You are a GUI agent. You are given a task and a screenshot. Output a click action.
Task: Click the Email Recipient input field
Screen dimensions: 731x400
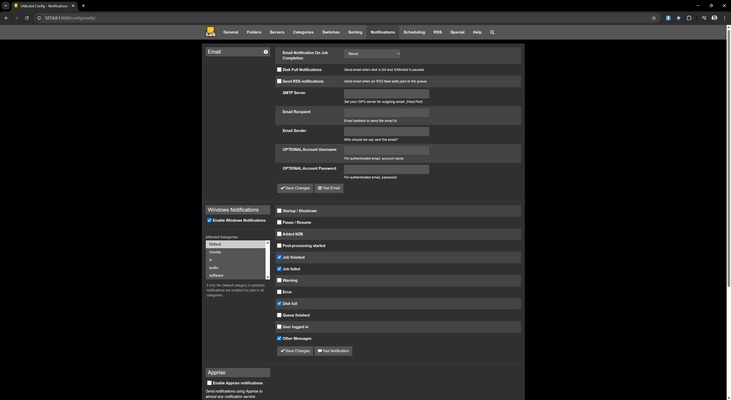click(x=386, y=112)
